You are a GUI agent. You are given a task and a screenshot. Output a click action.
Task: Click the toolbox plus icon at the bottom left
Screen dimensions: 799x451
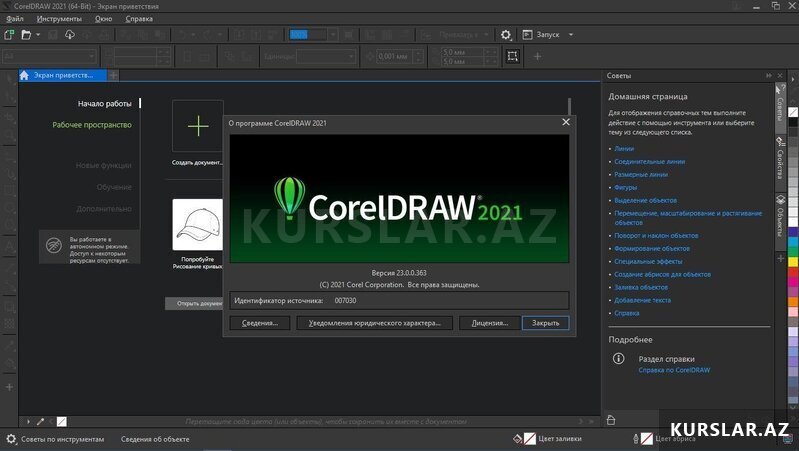click(9, 387)
